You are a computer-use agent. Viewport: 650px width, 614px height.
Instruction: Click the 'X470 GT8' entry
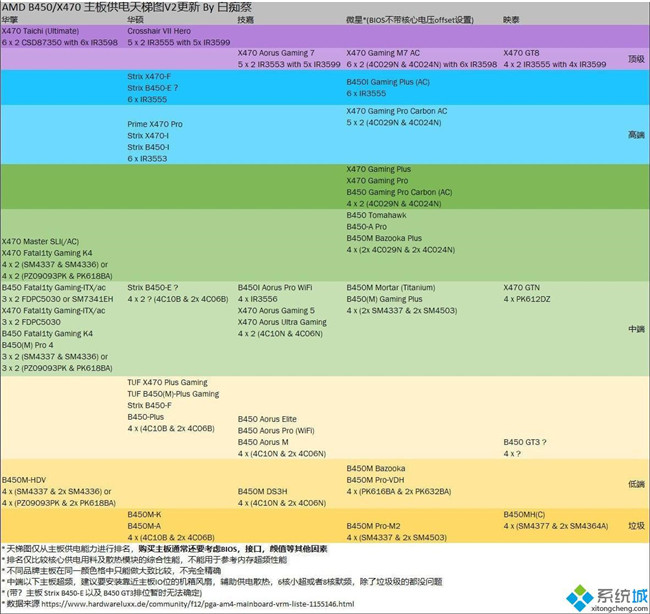[x=521, y=53]
